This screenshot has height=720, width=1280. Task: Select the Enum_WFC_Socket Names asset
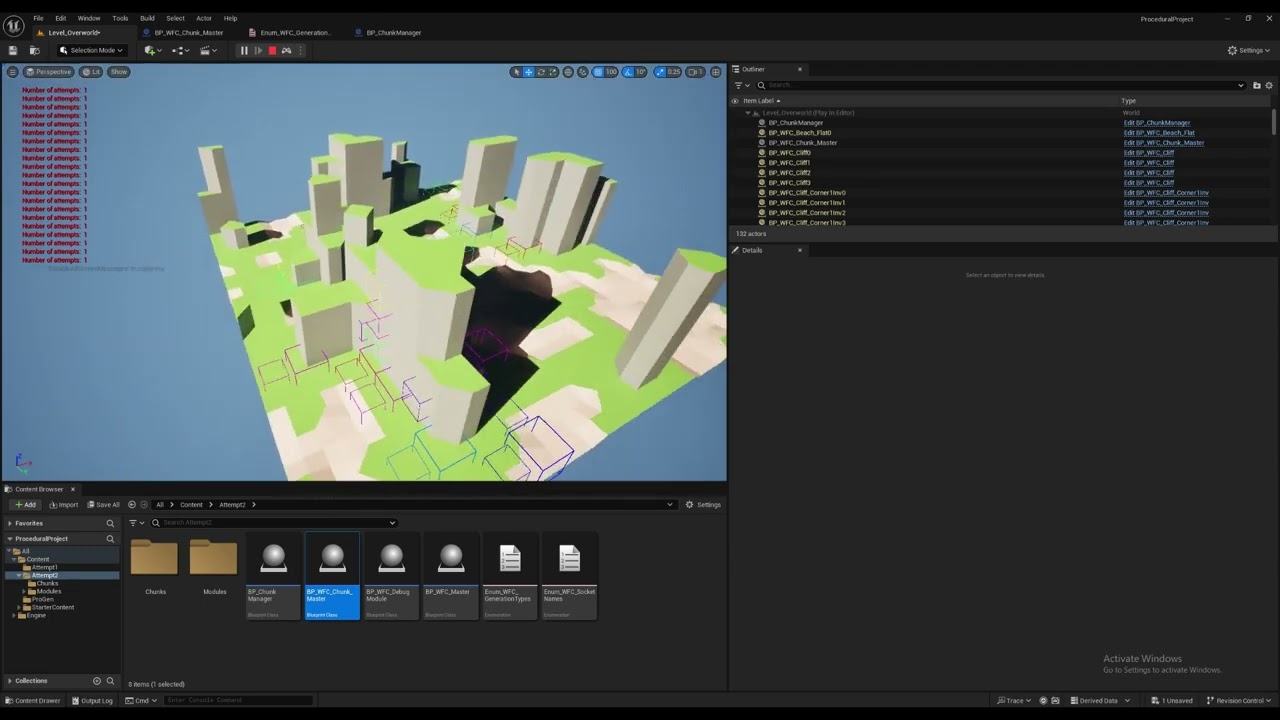point(569,576)
